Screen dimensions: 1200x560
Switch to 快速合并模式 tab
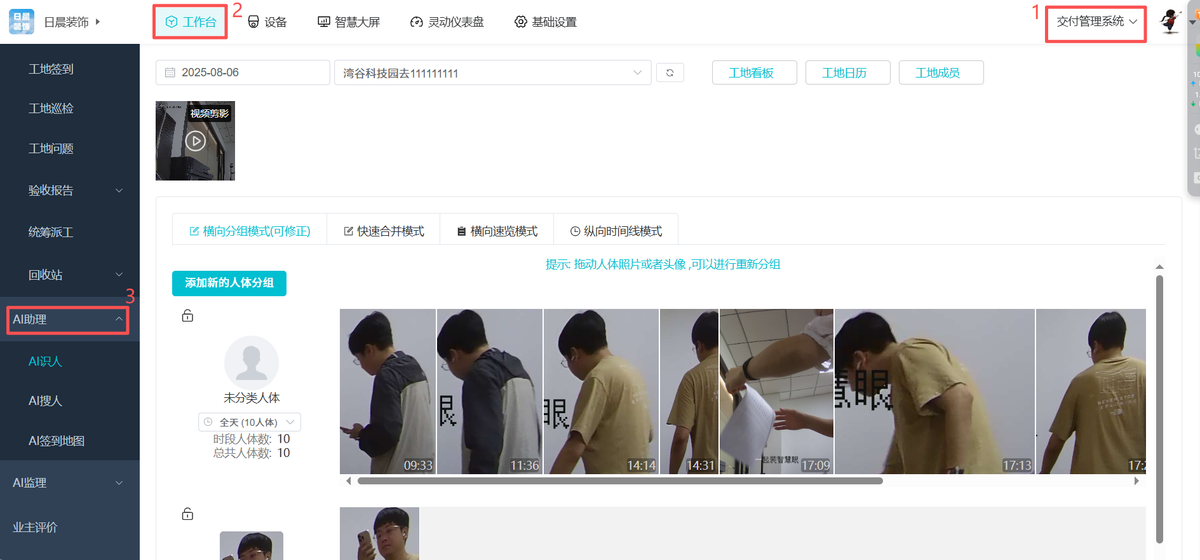384,231
